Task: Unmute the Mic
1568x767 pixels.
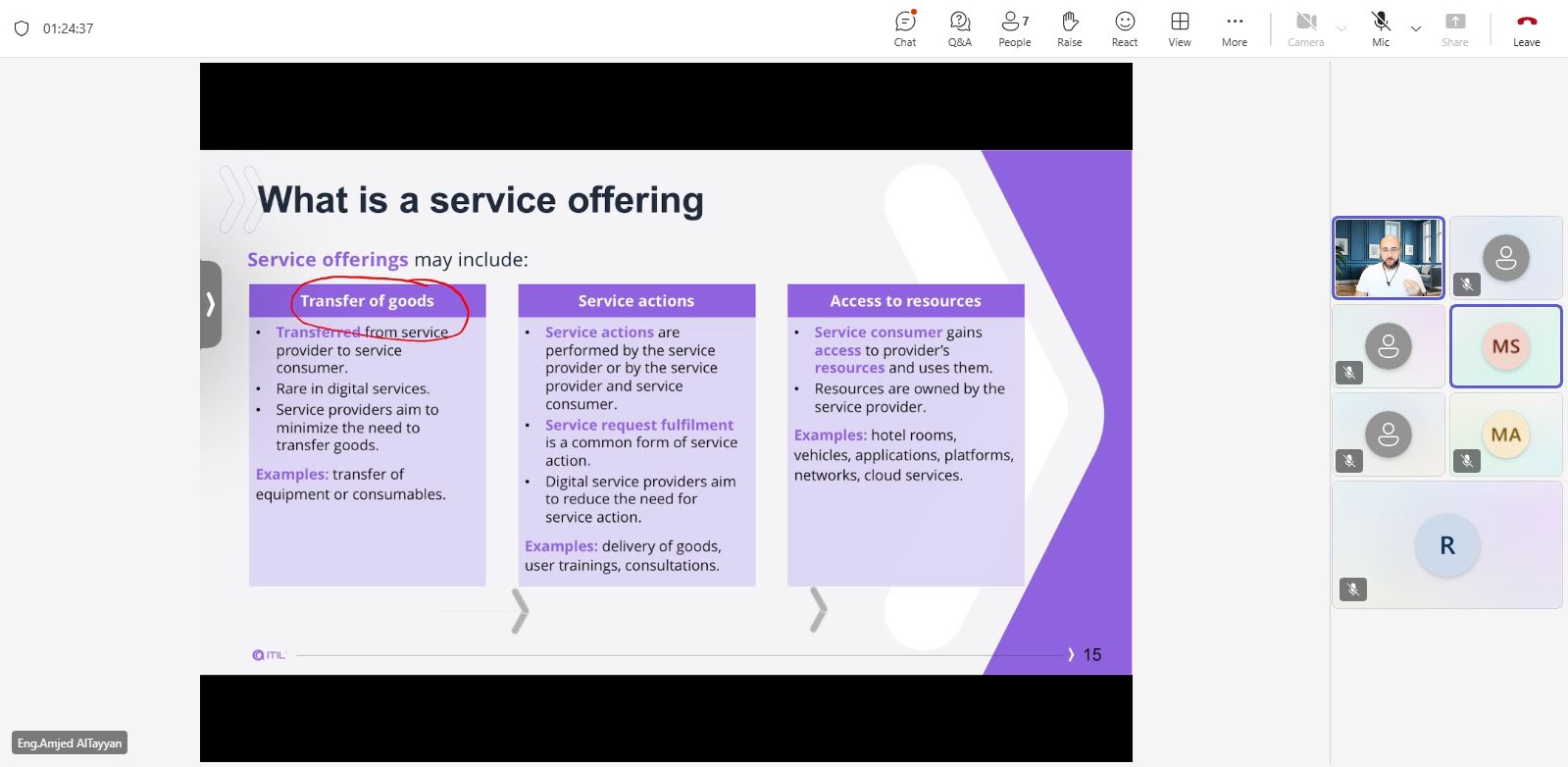Action: pos(1381,28)
